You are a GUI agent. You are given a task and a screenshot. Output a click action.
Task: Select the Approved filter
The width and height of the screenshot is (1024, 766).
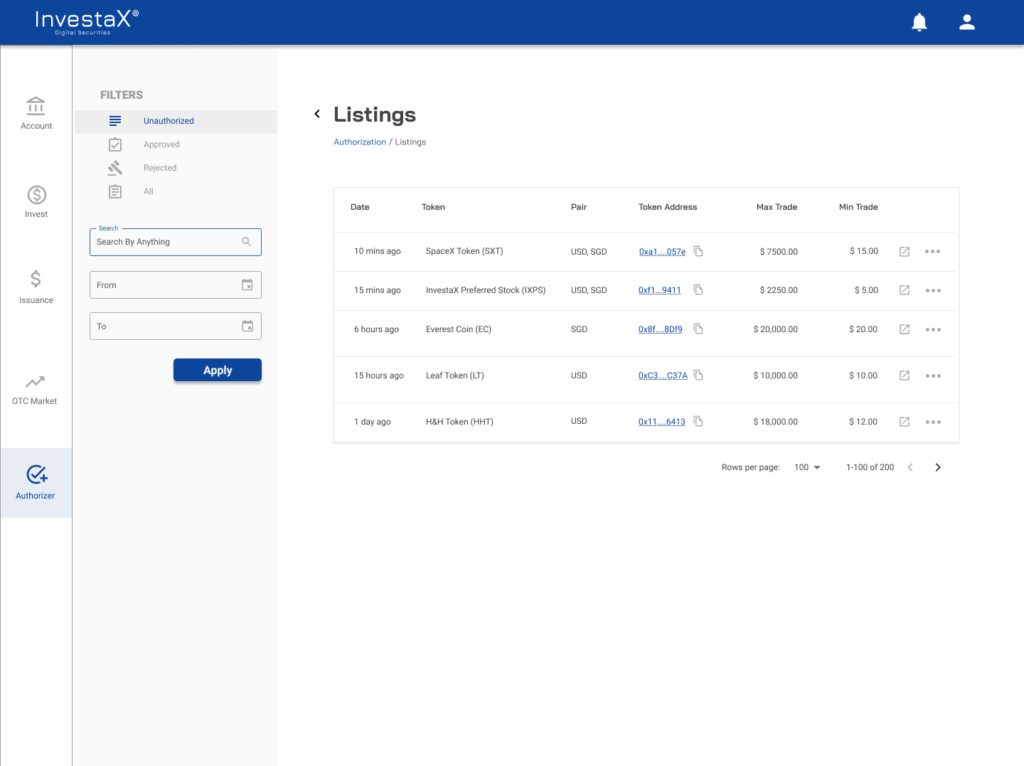click(x=160, y=144)
